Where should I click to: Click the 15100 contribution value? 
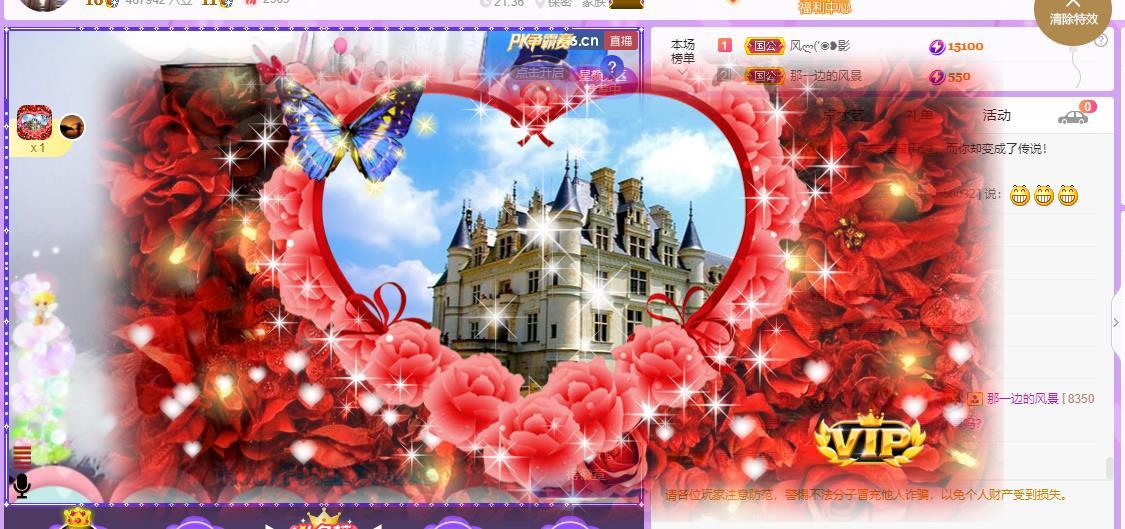[x=965, y=47]
